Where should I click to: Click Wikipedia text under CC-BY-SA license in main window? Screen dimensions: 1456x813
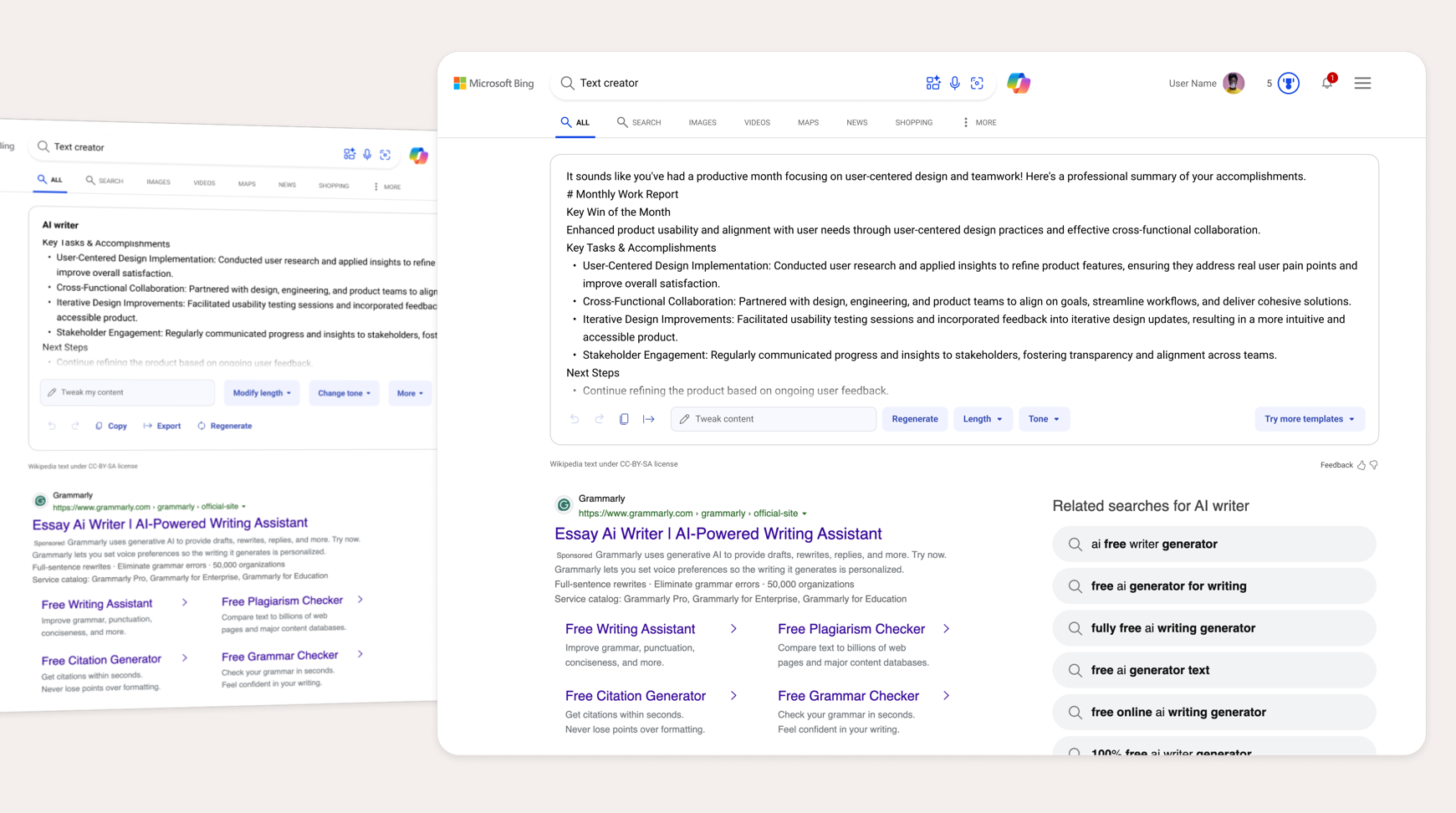[614, 464]
